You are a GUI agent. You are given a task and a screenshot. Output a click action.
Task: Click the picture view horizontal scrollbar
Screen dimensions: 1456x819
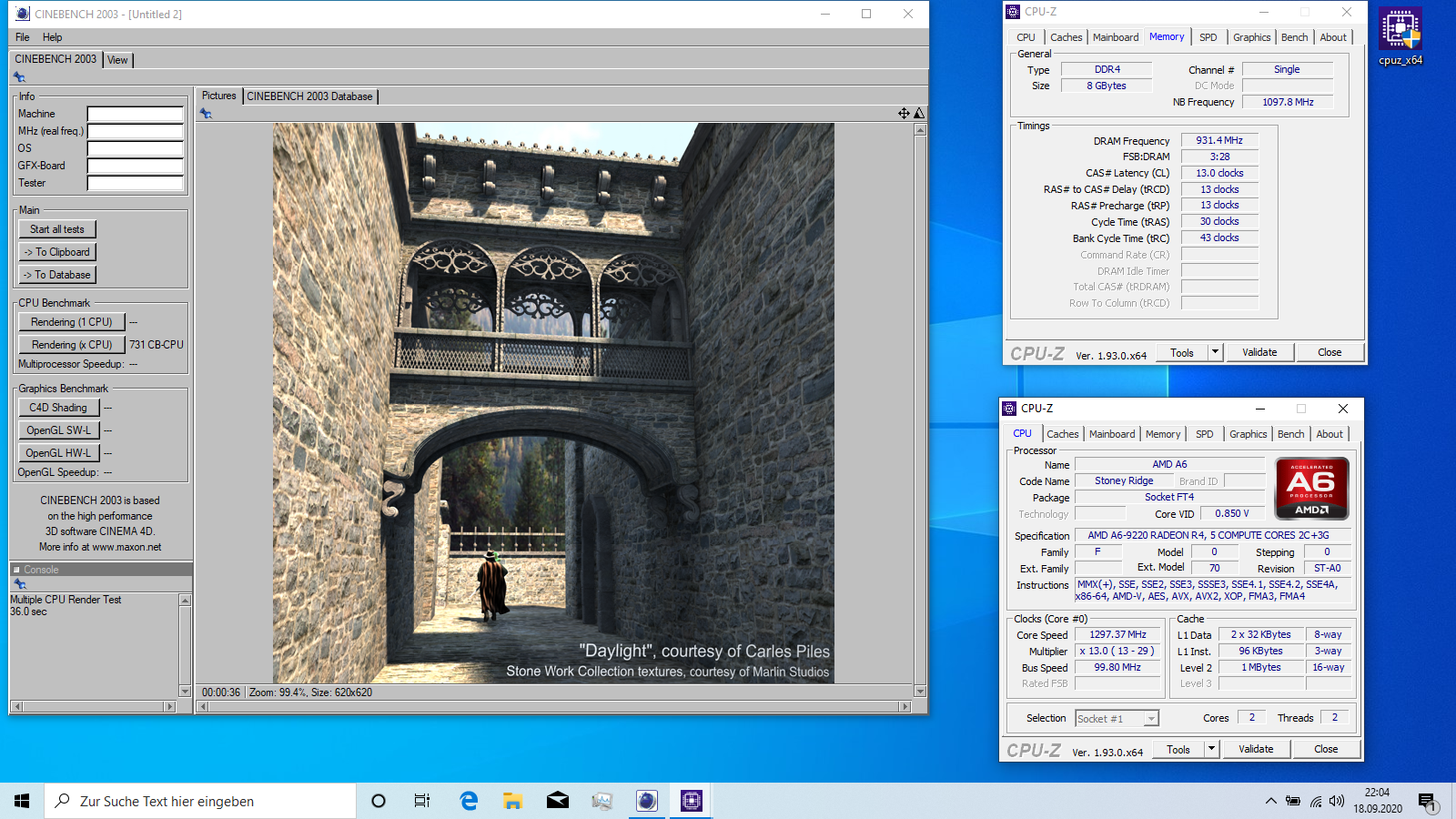[x=554, y=706]
